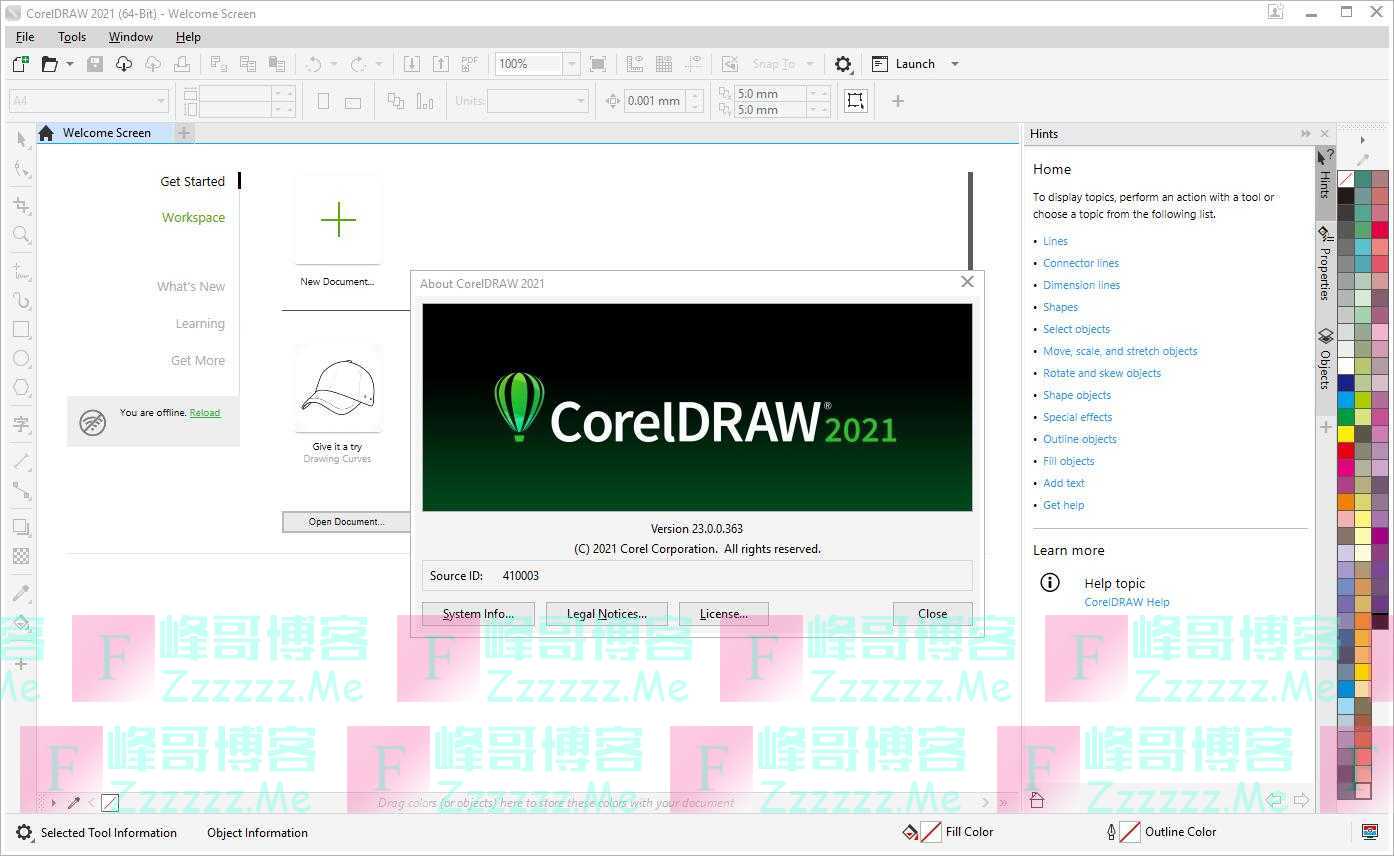The height and width of the screenshot is (856, 1394).
Task: Switch to the Workspace section
Action: 193,218
